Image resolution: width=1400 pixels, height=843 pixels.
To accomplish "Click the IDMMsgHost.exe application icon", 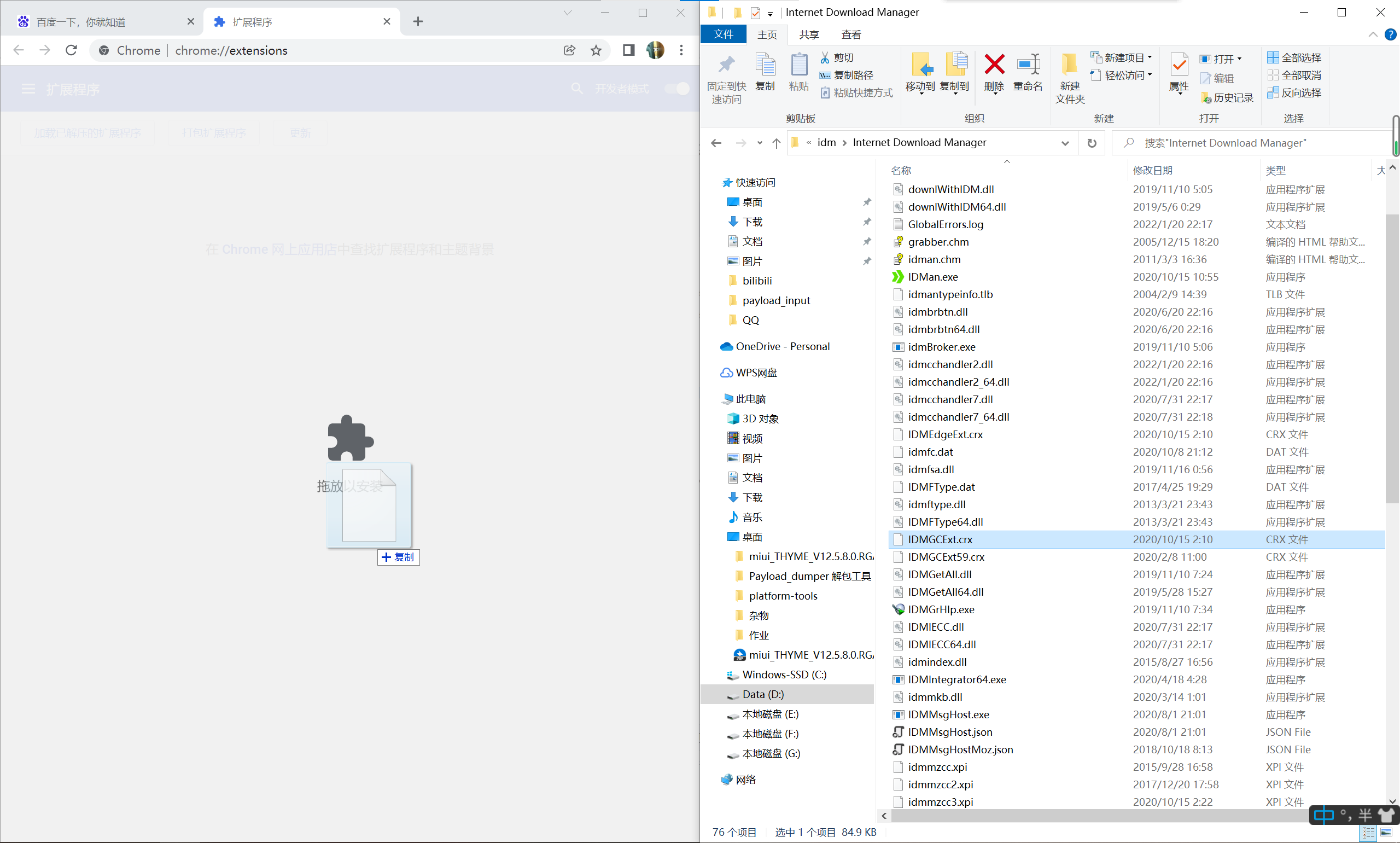I will tap(897, 714).
